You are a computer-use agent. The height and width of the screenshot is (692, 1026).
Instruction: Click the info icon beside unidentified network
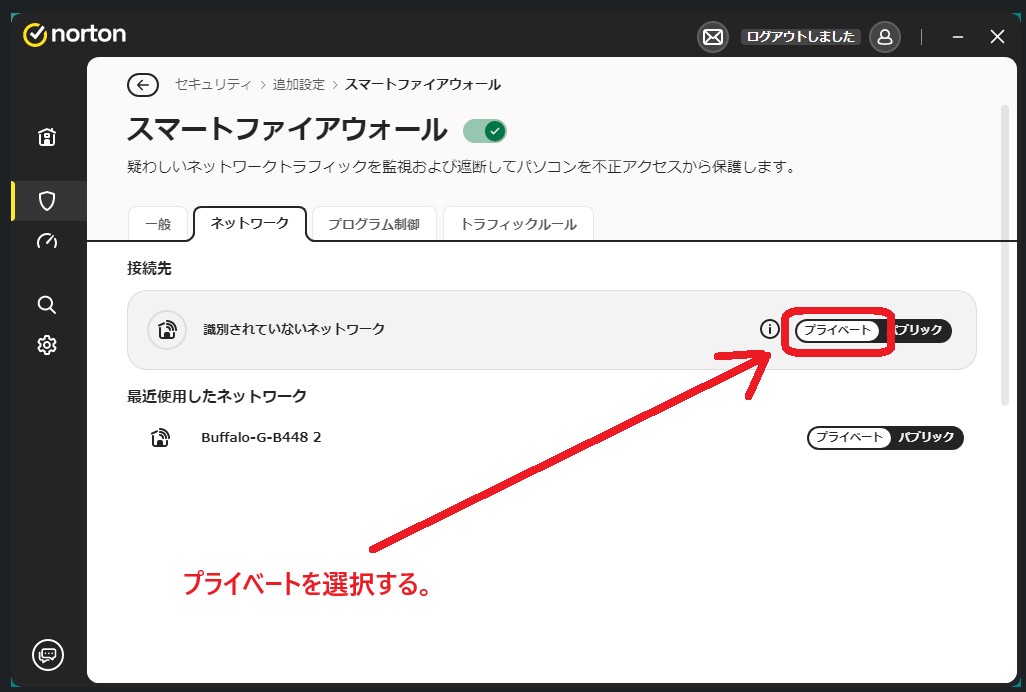tap(769, 329)
